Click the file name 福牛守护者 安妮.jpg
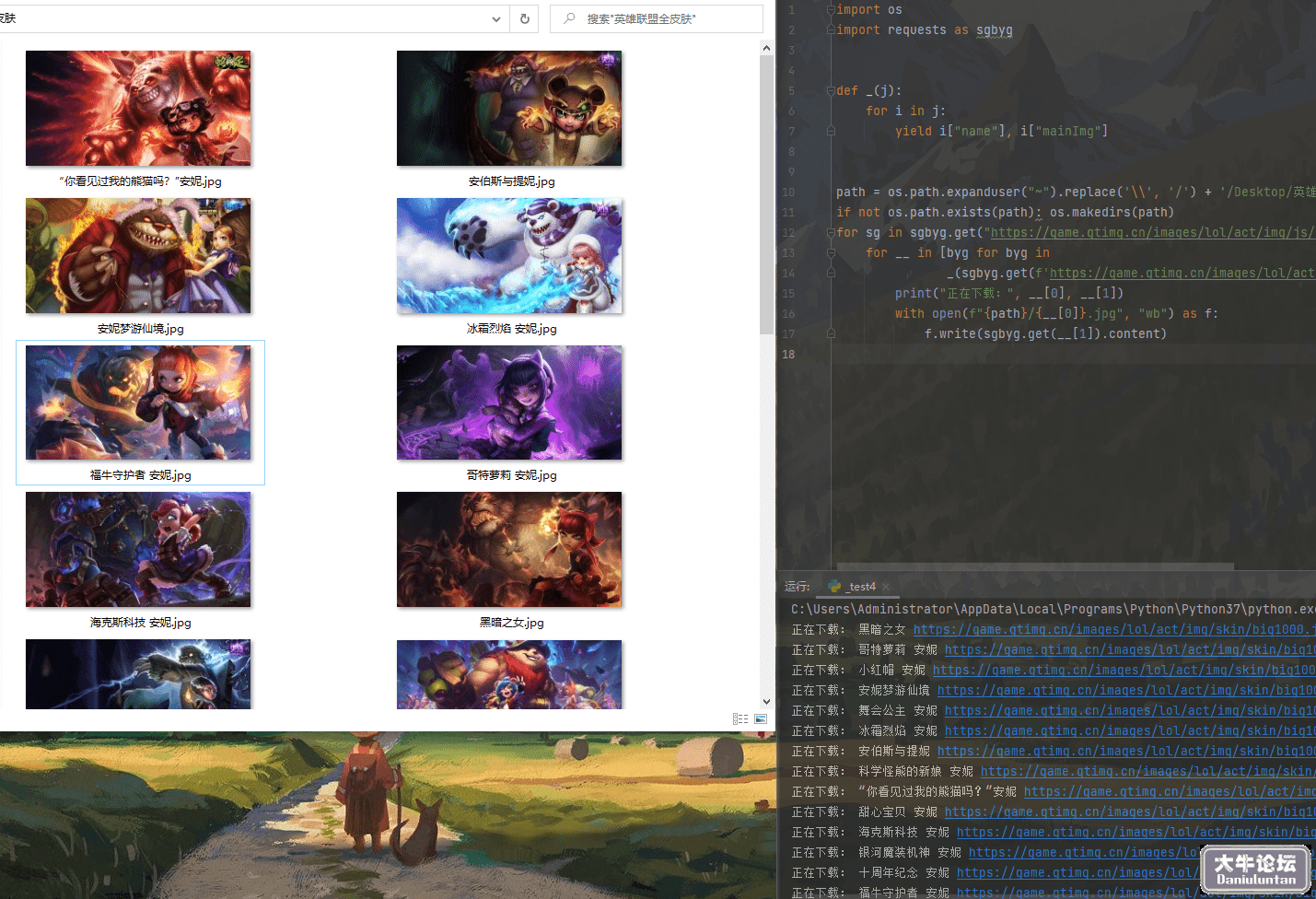This screenshot has height=899, width=1316. (141, 475)
